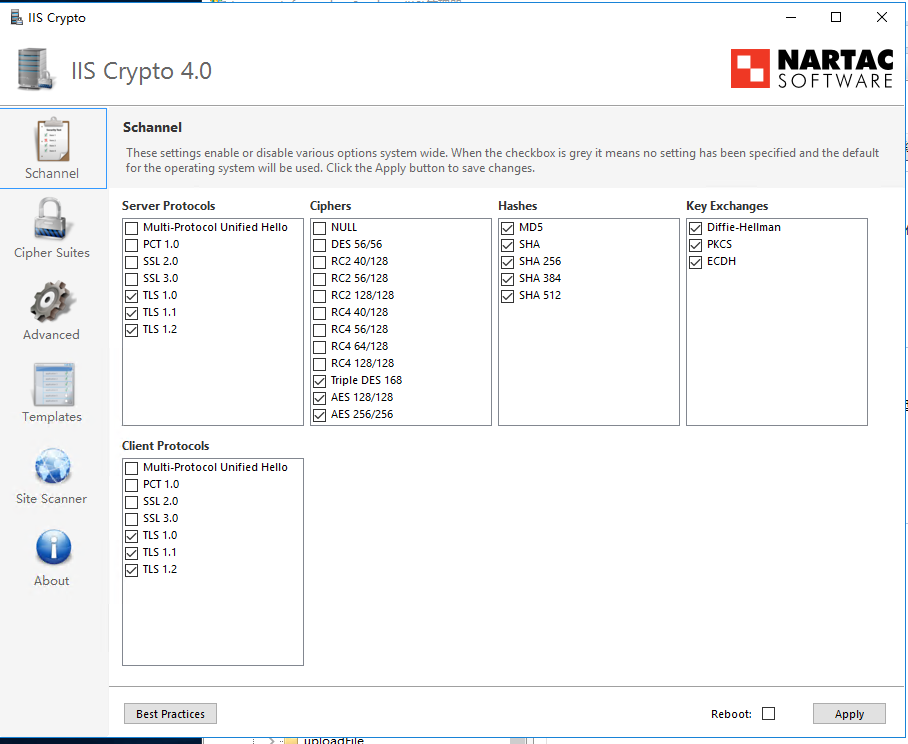This screenshot has height=744, width=908.
Task: Close the IIS Crypto window
Action: (881, 17)
